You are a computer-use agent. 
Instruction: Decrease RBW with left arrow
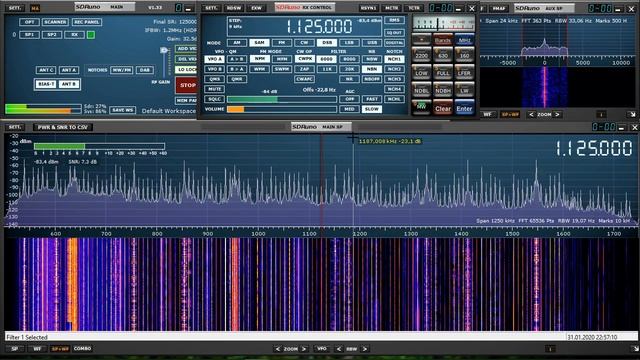point(339,349)
